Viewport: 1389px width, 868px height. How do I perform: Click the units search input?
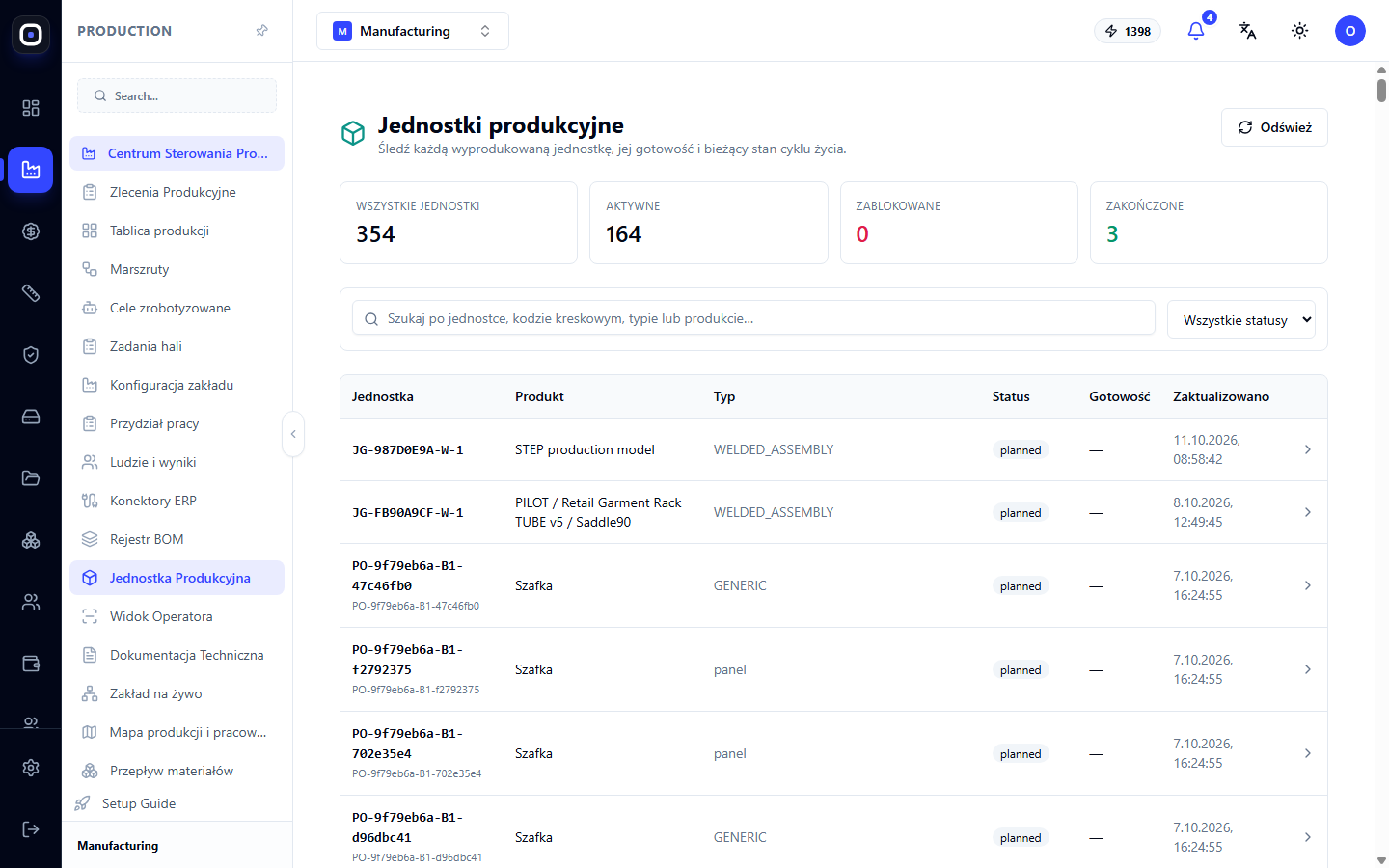pos(753,318)
